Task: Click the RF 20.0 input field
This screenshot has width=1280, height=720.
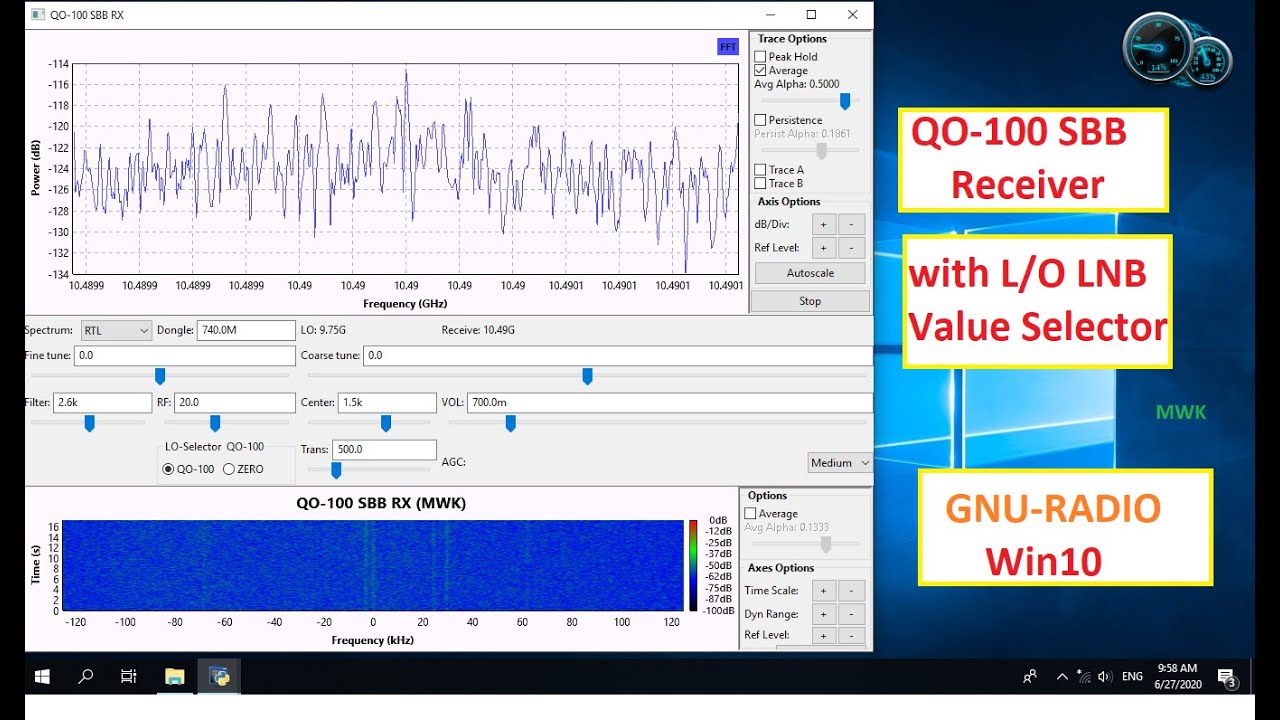Action: pyautogui.click(x=235, y=402)
